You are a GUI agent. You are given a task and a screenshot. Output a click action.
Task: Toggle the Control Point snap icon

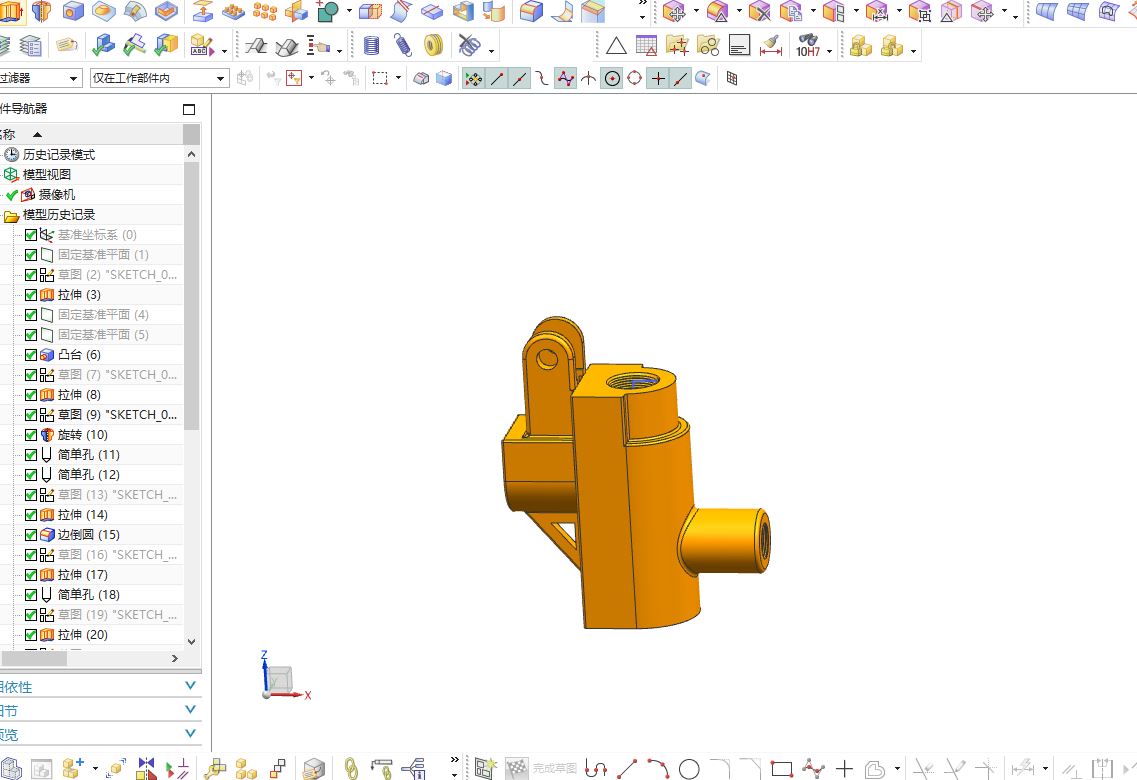[x=542, y=78]
